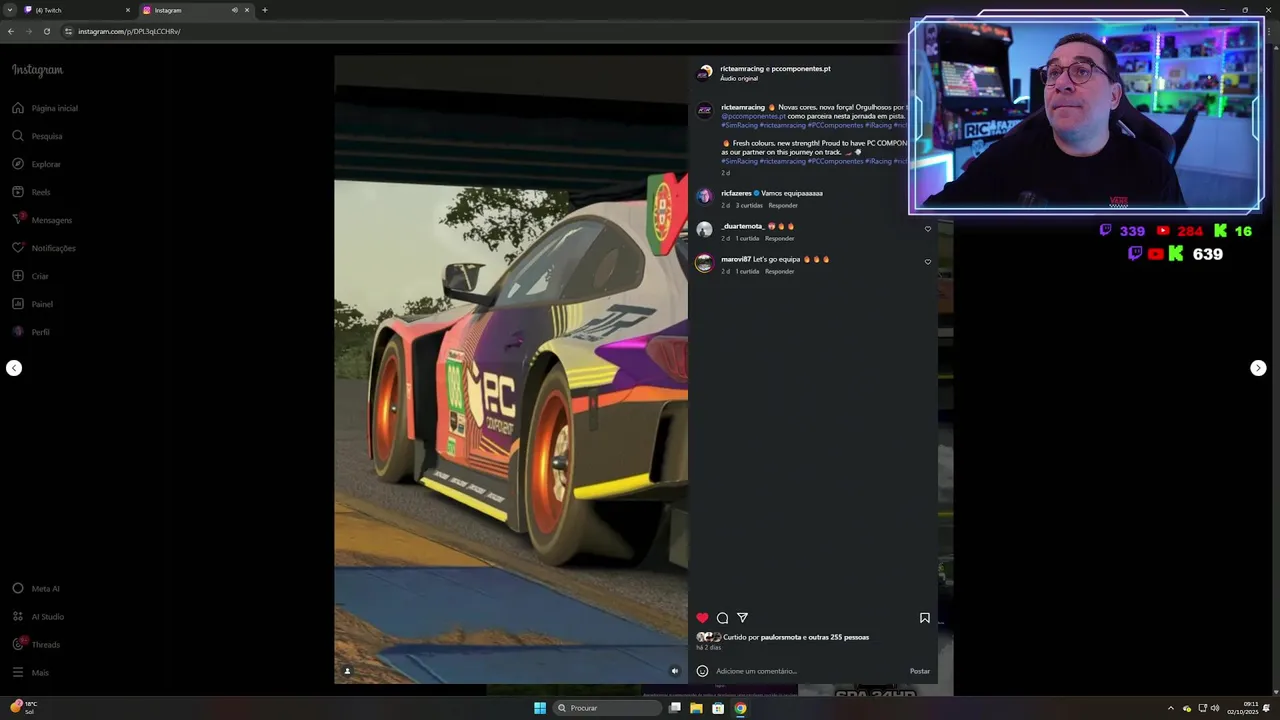Screen dimensions: 1280x720
Task: Open the marovi87 commenter avatar
Action: (704, 263)
